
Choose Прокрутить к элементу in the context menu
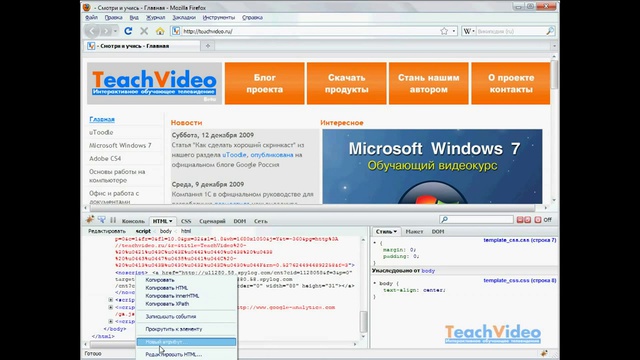pyautogui.click(x=186, y=329)
